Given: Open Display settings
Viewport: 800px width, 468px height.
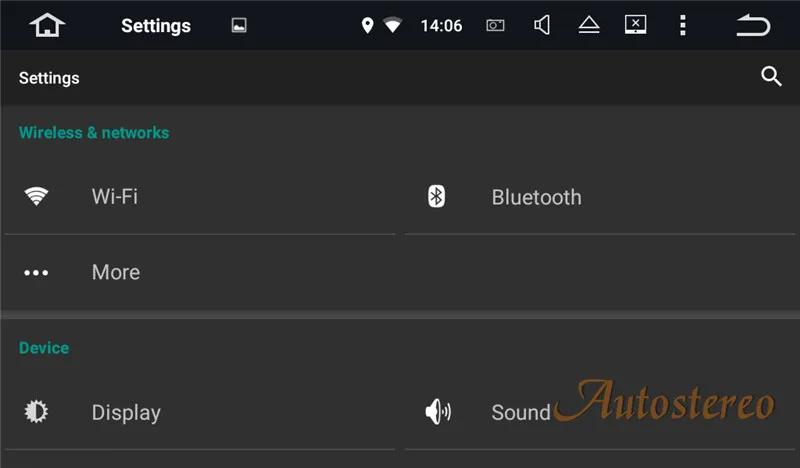Looking at the screenshot, I should 200,412.
